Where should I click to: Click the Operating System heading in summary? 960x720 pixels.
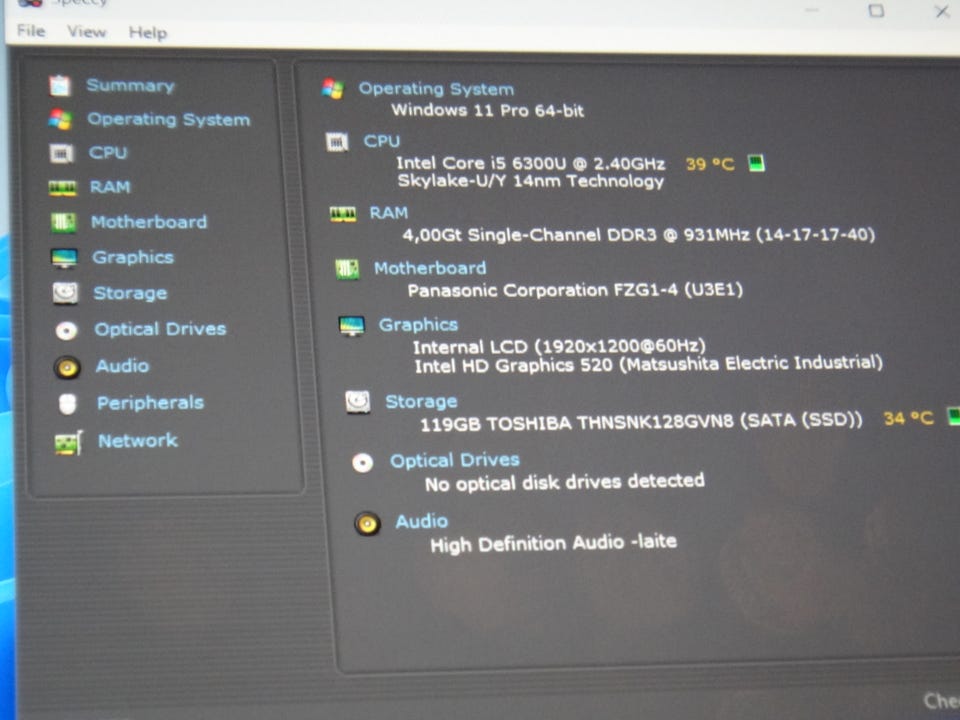(x=436, y=89)
